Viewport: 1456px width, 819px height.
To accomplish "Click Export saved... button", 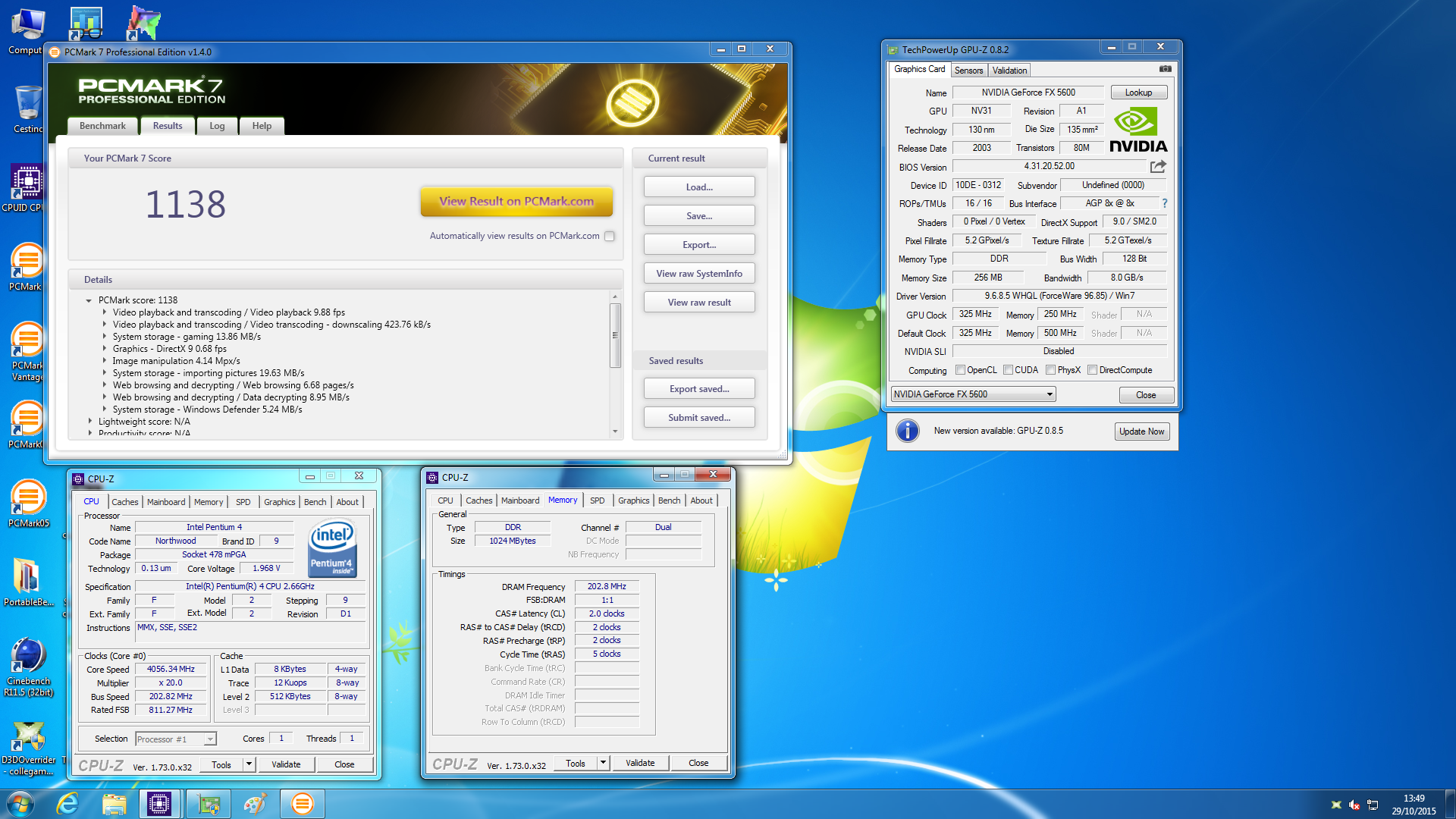I will pyautogui.click(x=699, y=389).
